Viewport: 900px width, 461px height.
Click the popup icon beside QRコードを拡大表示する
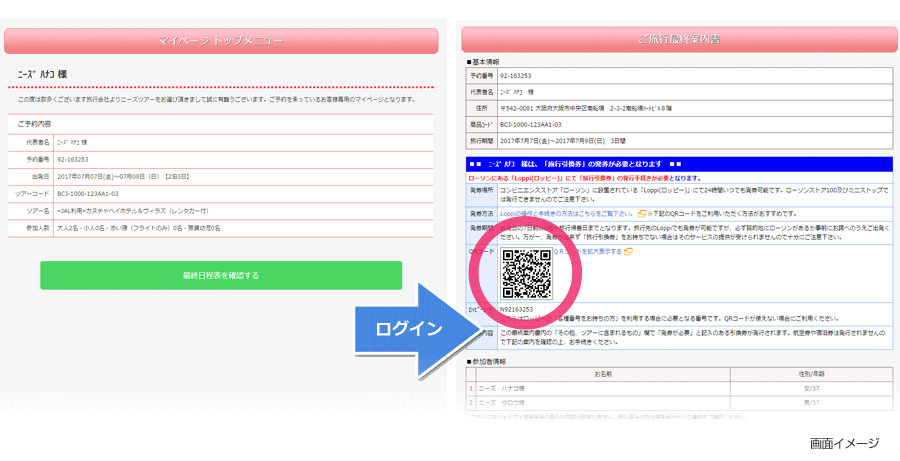click(628, 251)
